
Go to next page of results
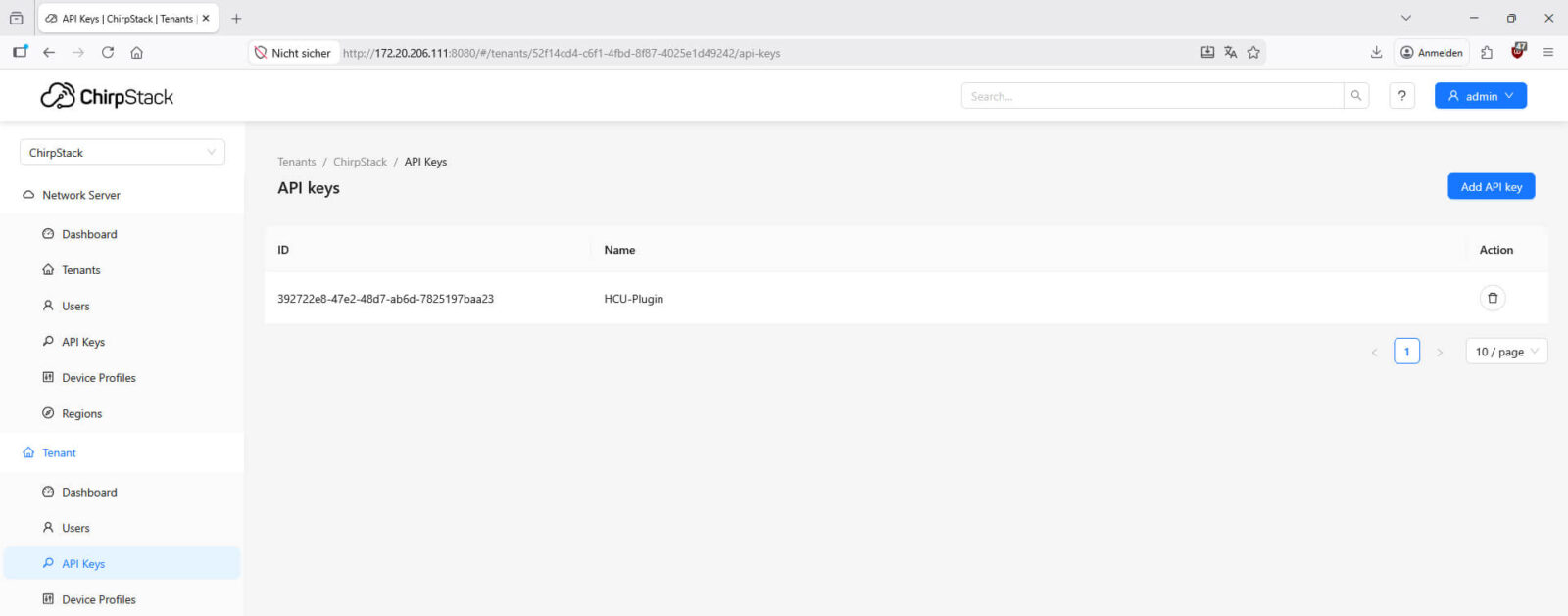pyautogui.click(x=1440, y=352)
